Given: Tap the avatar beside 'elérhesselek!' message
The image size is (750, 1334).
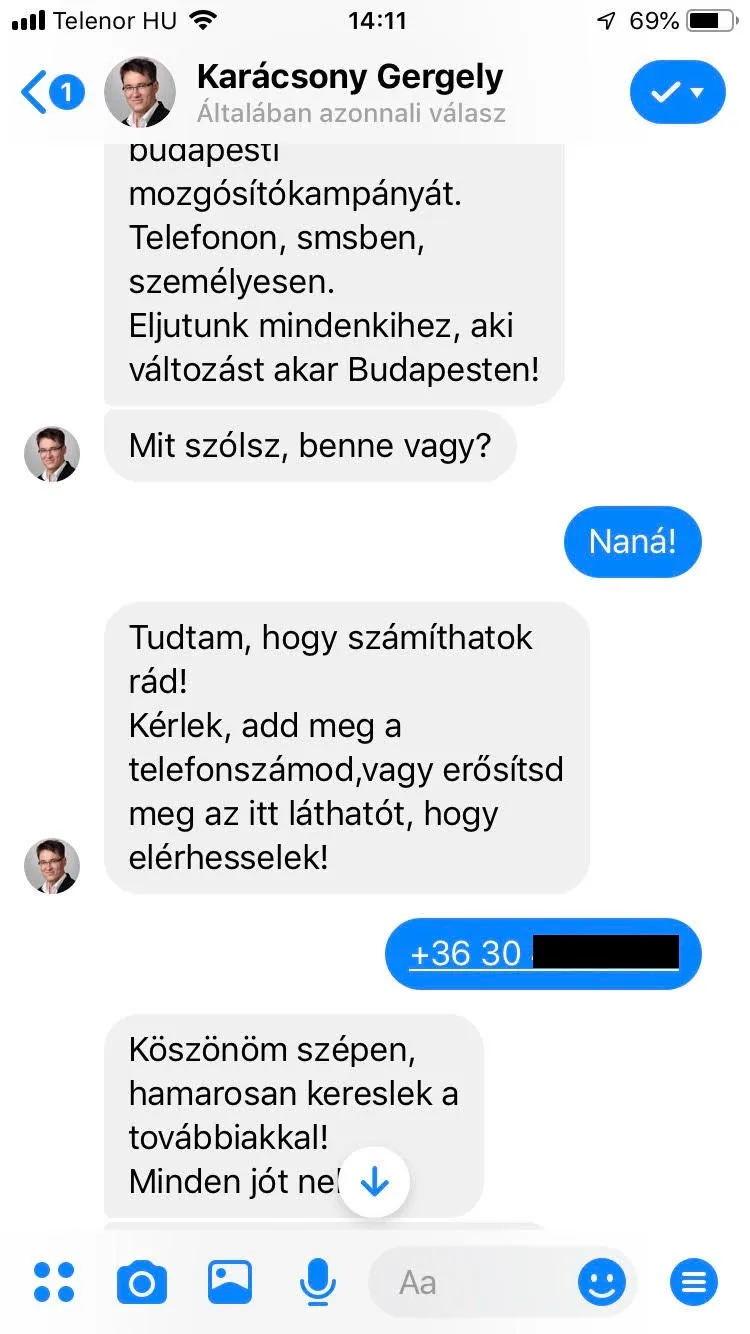Looking at the screenshot, I should tap(52, 866).
